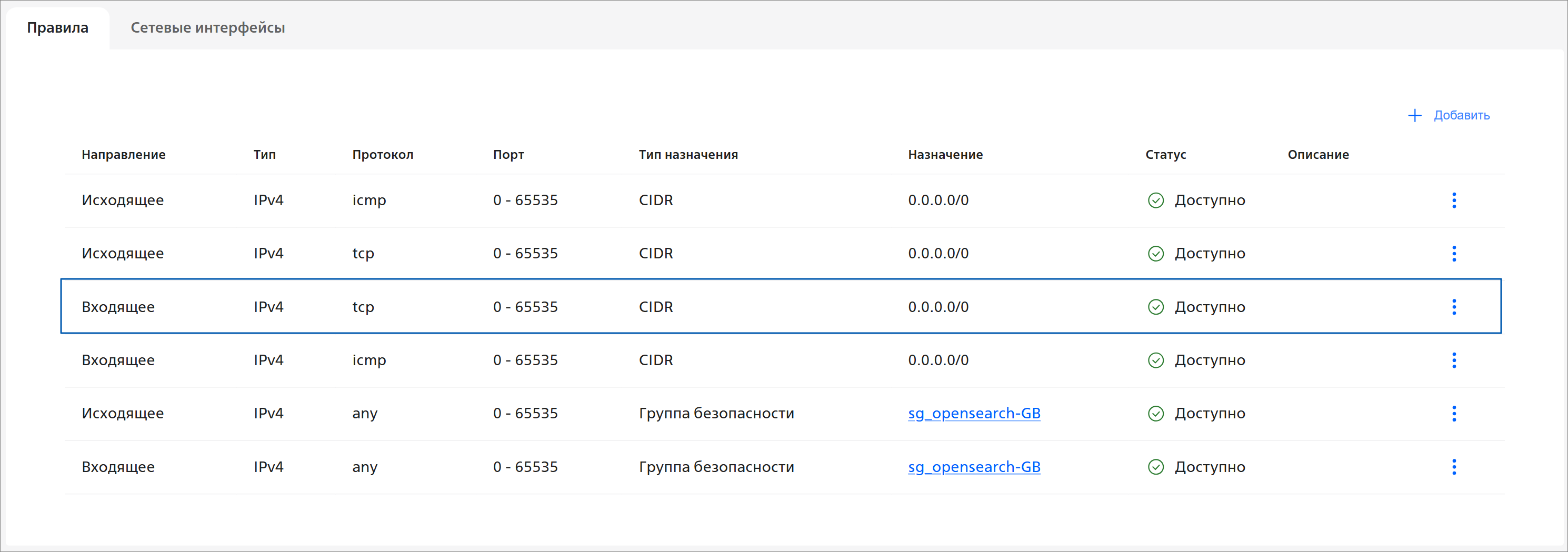Select the Правила tab
Viewport: 1568px width, 552px height.
point(58,27)
